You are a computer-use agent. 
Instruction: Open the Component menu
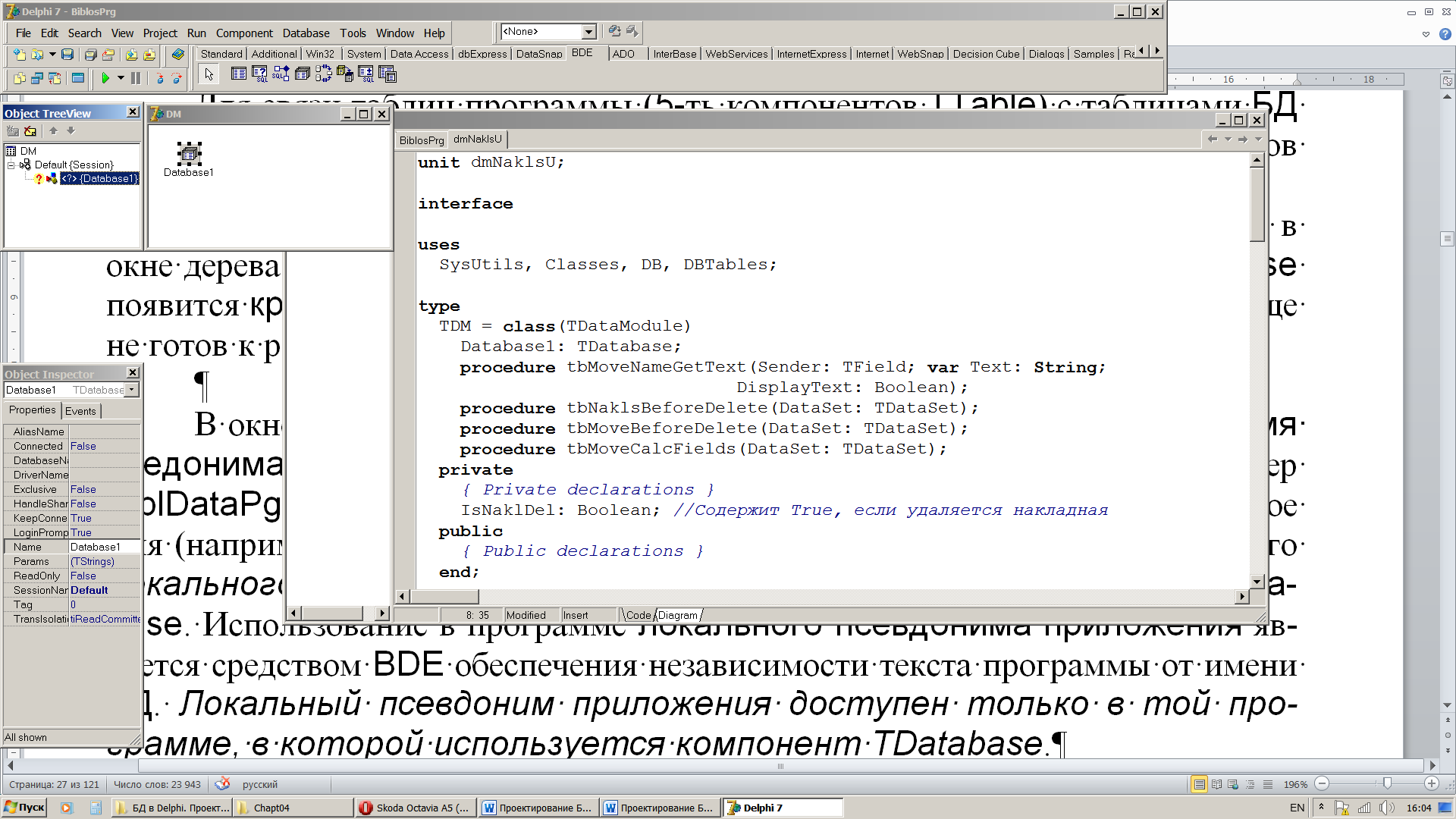pos(244,33)
